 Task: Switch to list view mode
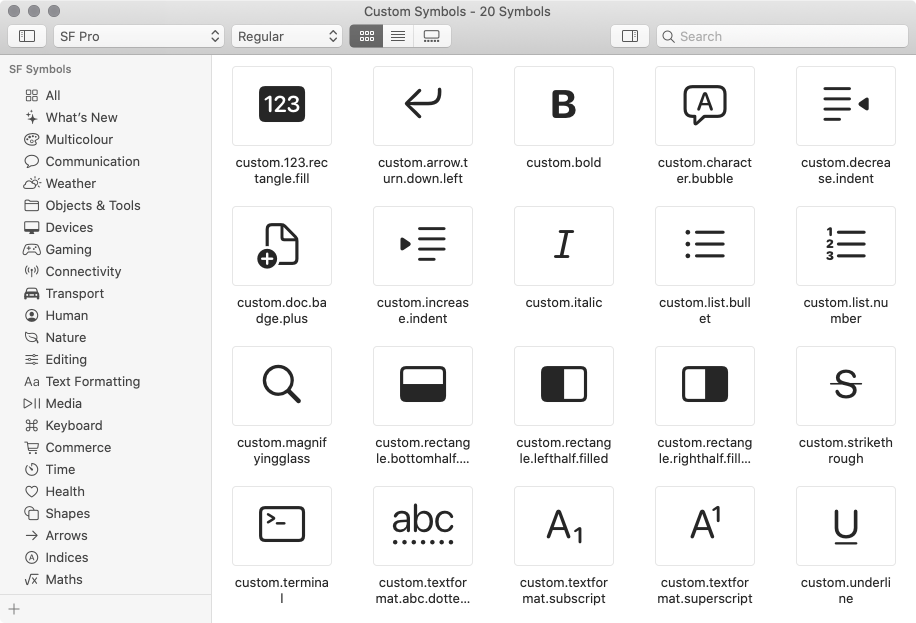coord(398,36)
